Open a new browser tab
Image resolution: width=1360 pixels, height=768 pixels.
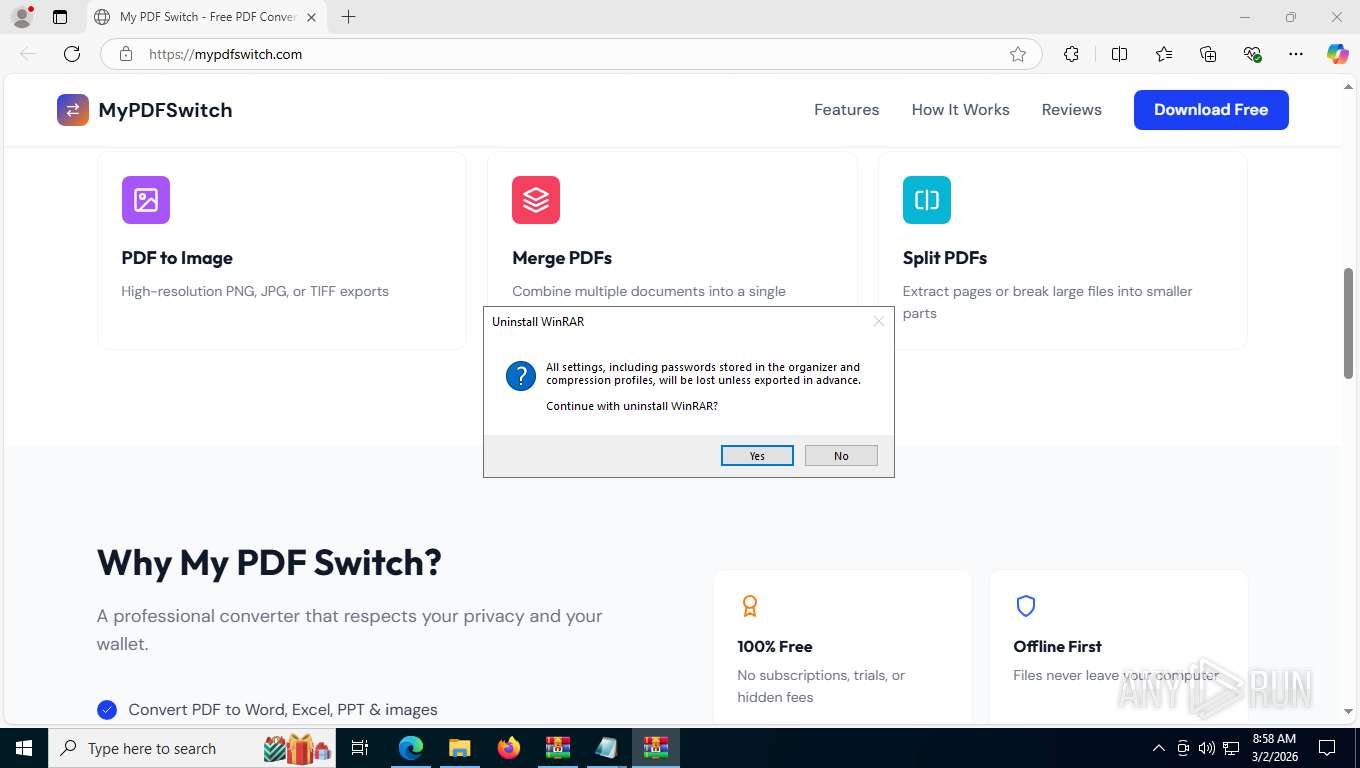348,17
